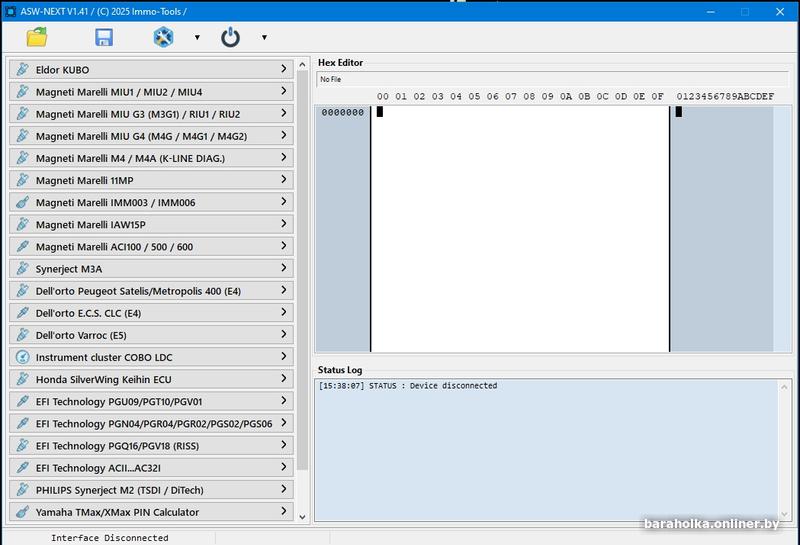The image size is (800, 545).
Task: Click the Magneti Marelli MIU1 / MIU2 / MIU4 icon
Action: 22,91
